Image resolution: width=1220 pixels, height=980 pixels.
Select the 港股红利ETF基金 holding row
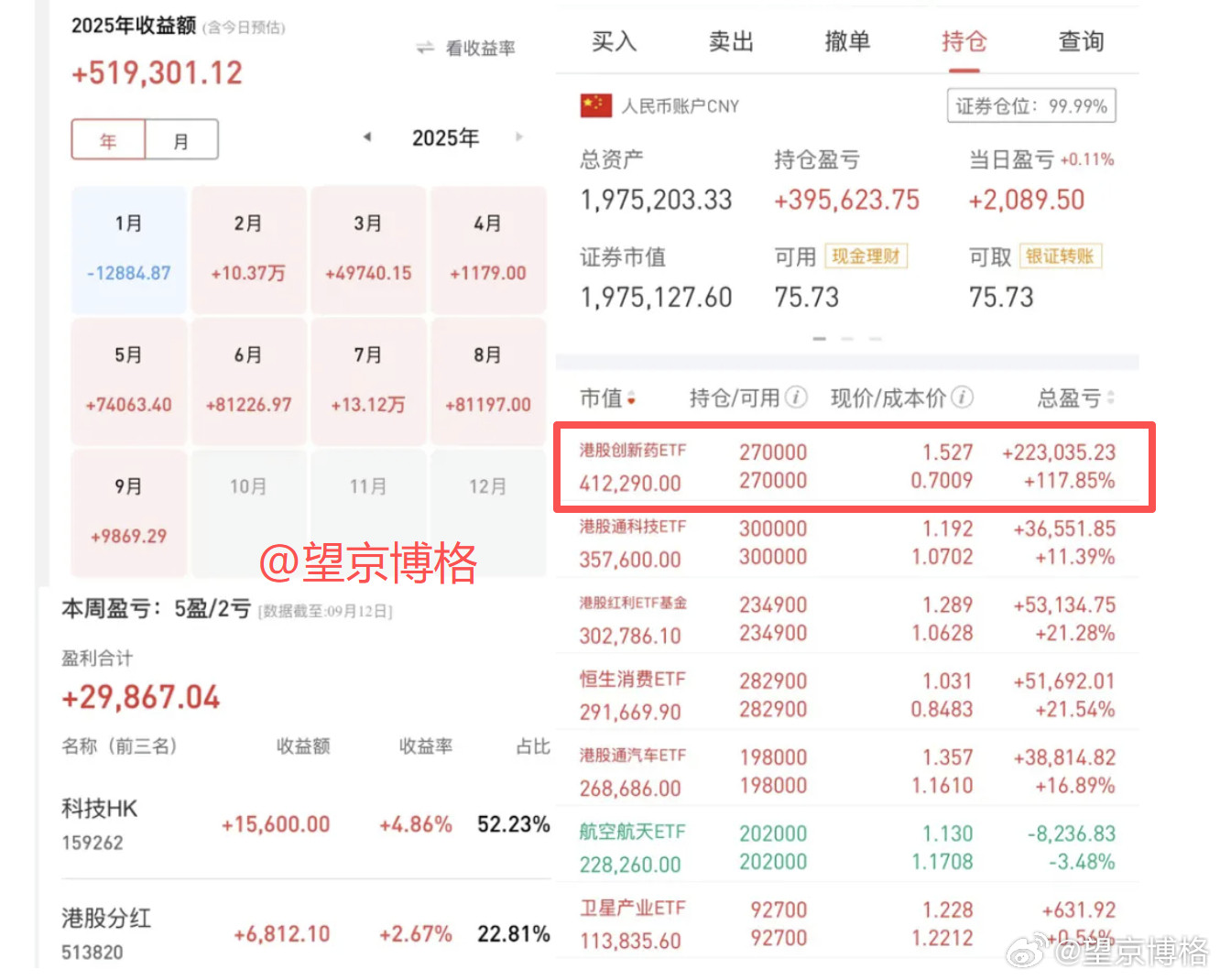[847, 618]
